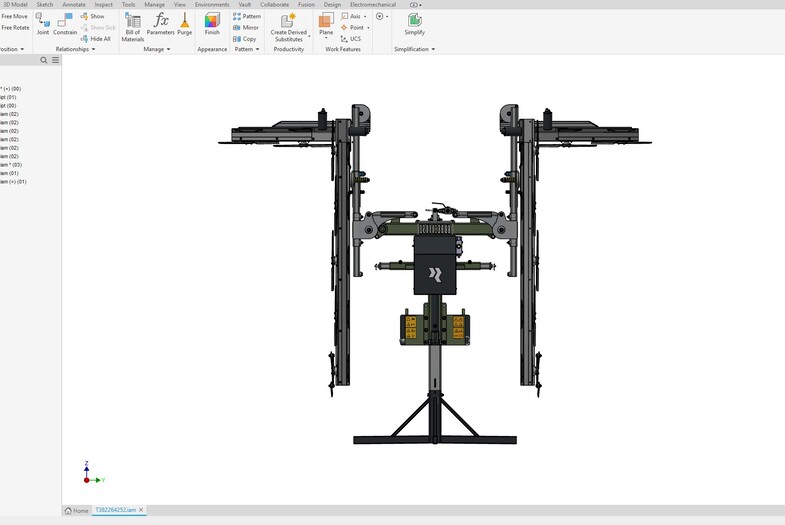Search the model browser with magnifier icon
Viewport: 785px width, 525px height.
pos(44,60)
